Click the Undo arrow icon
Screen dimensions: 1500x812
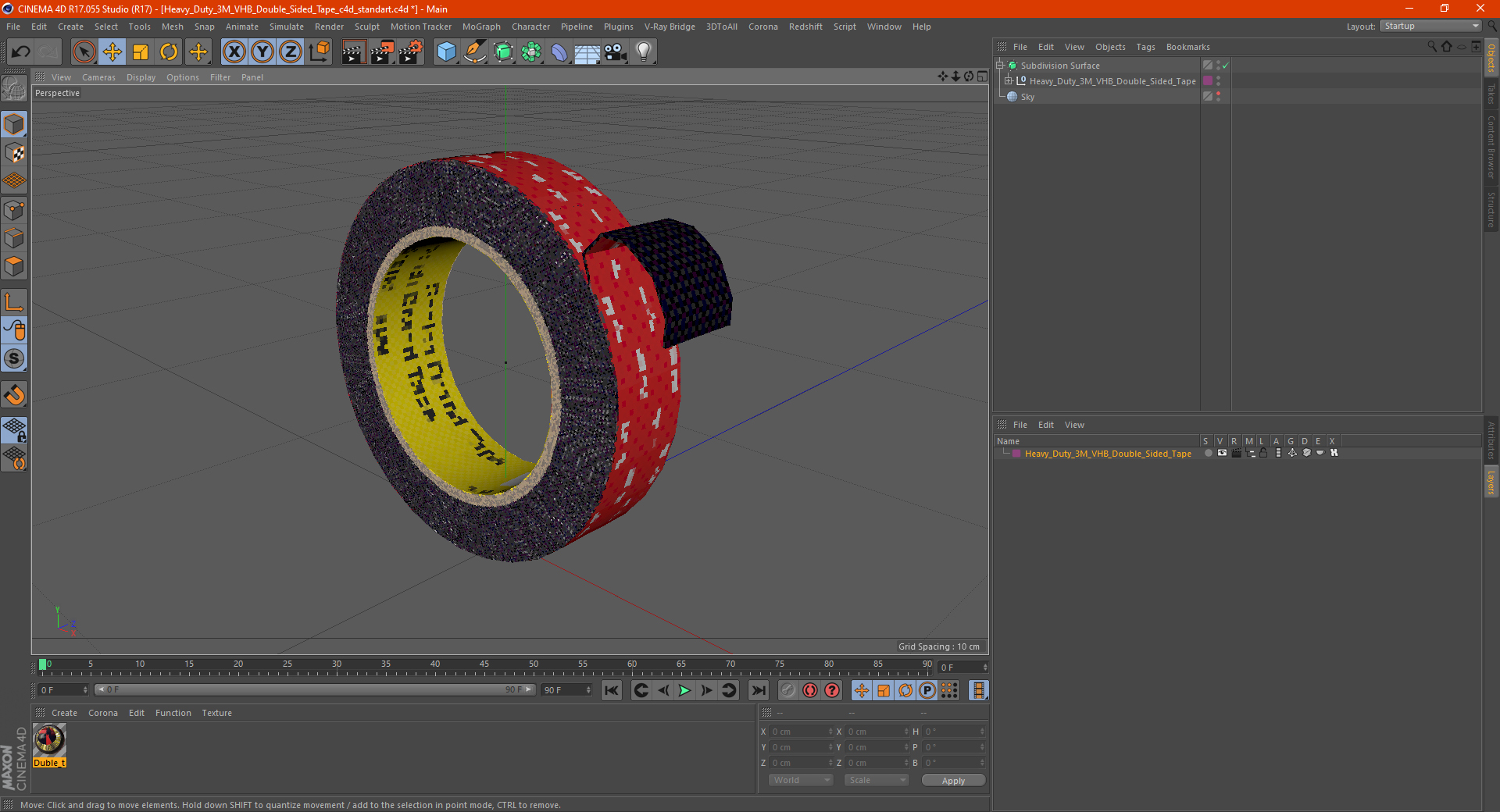tap(21, 52)
